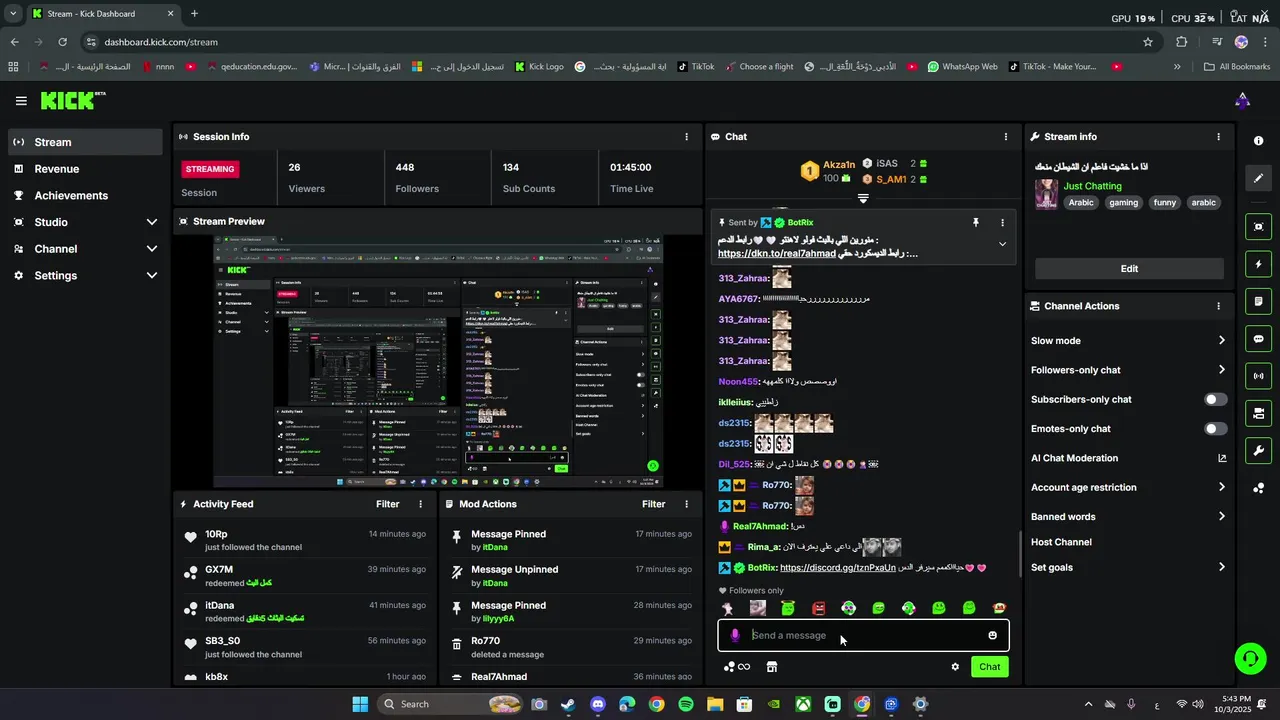Open Followers-only chat options
The height and width of the screenshot is (720, 1280).
point(1129,370)
